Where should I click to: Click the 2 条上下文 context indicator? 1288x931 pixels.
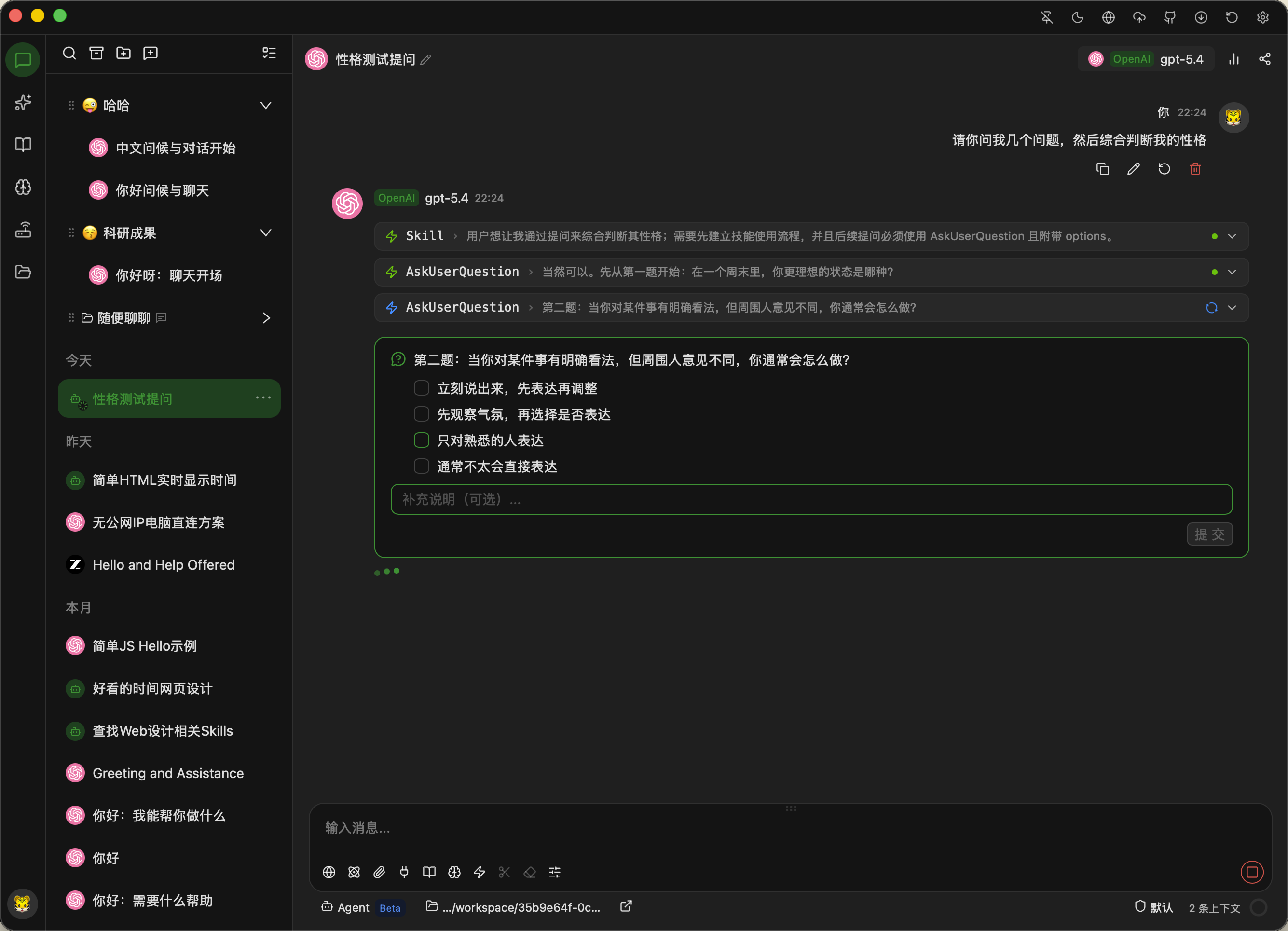point(1214,908)
